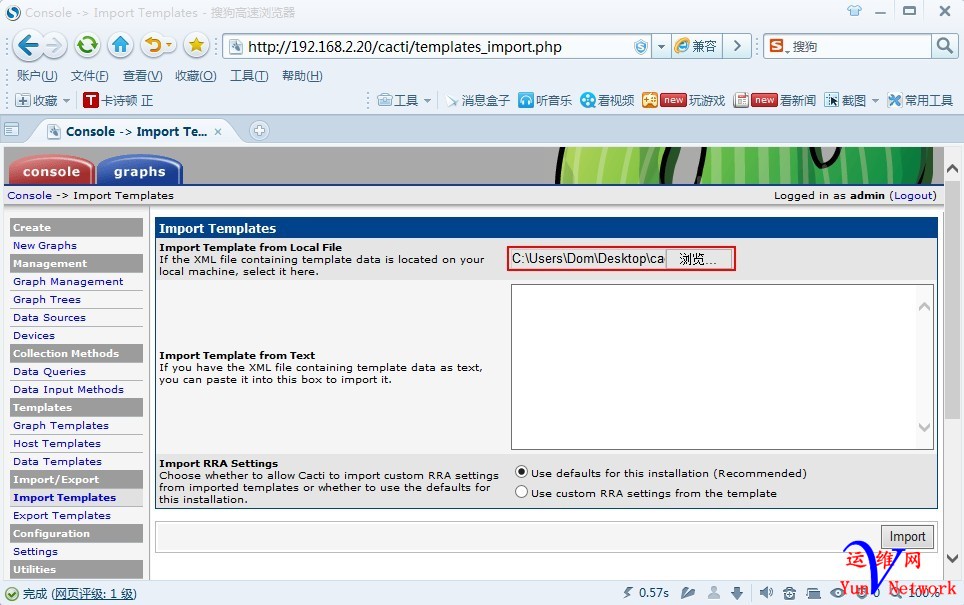The height and width of the screenshot is (605, 964).
Task: Click the 网页评级 page rating link
Action: [x=93, y=594]
